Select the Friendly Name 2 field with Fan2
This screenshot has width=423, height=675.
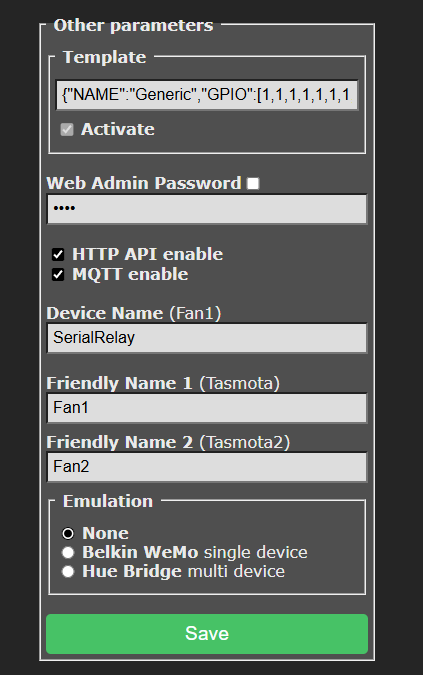coord(207,467)
